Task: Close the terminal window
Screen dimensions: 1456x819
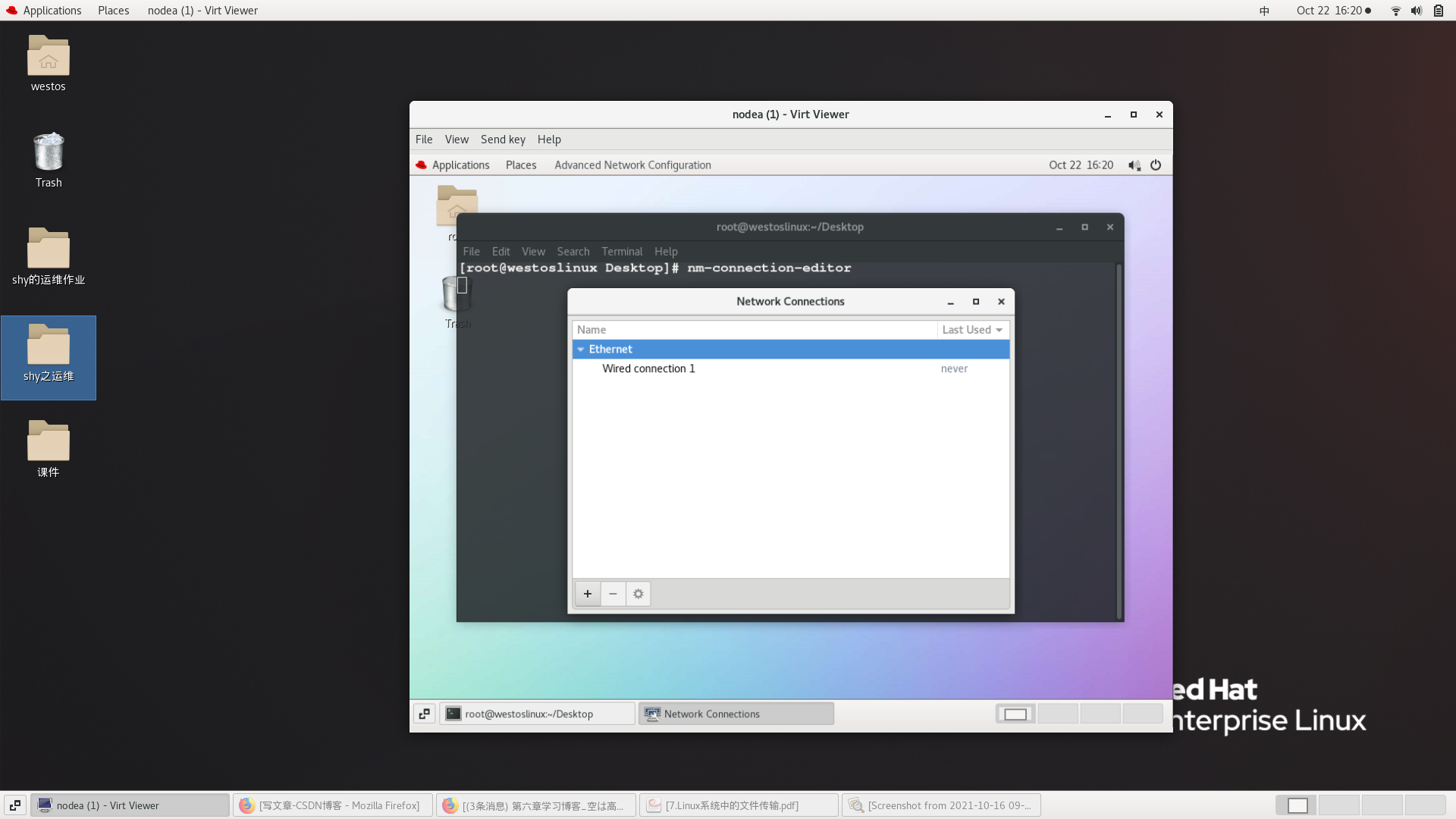Action: 1110,227
